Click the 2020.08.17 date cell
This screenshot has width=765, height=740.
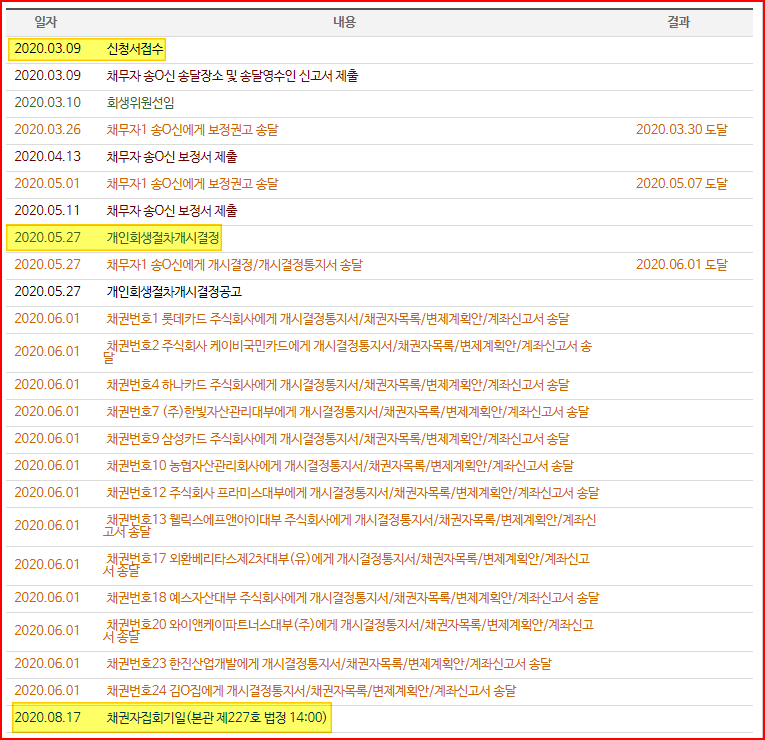pyautogui.click(x=47, y=718)
